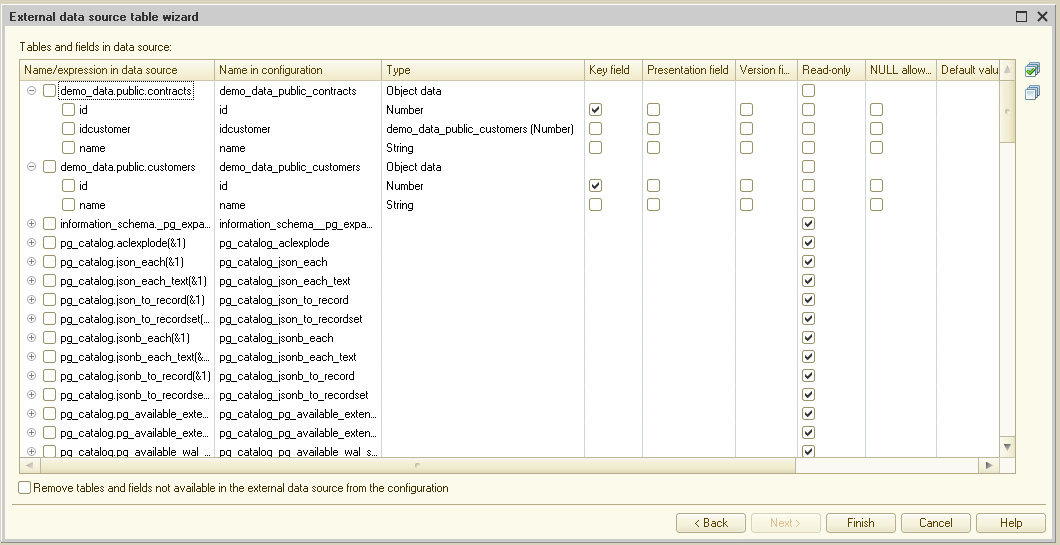Open Help for the wizard
The image size is (1060, 545).
(1010, 523)
